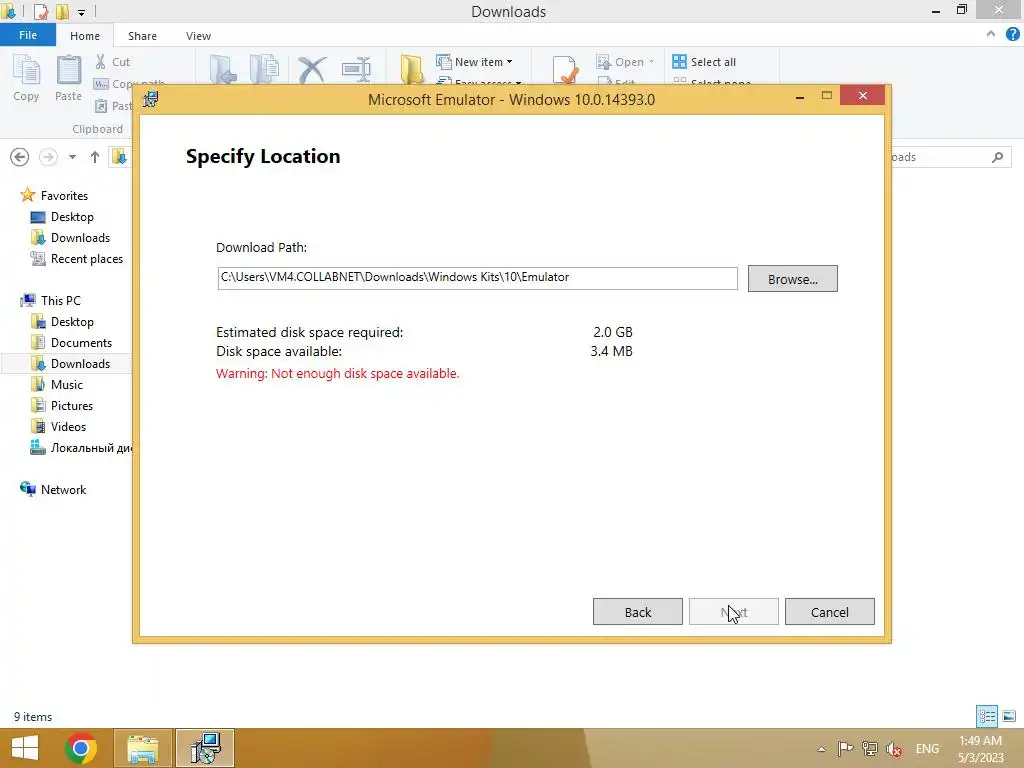Open Action Center flag icon

click(x=845, y=749)
